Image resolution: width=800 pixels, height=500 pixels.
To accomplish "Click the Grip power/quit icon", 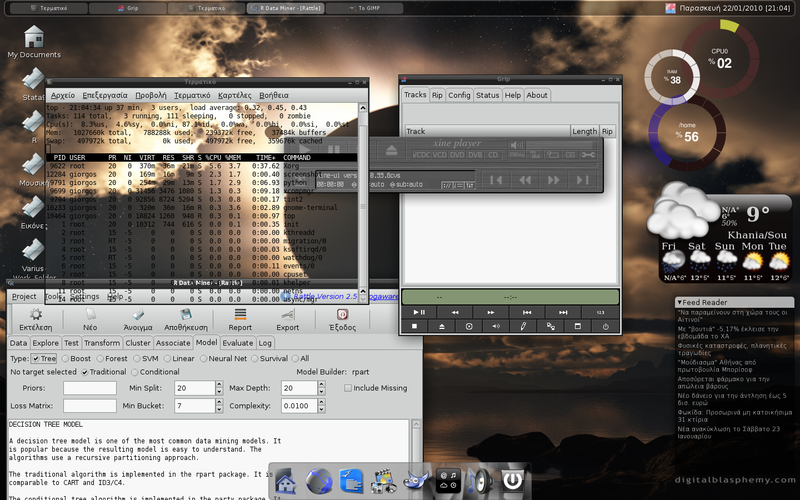I will 606,327.
